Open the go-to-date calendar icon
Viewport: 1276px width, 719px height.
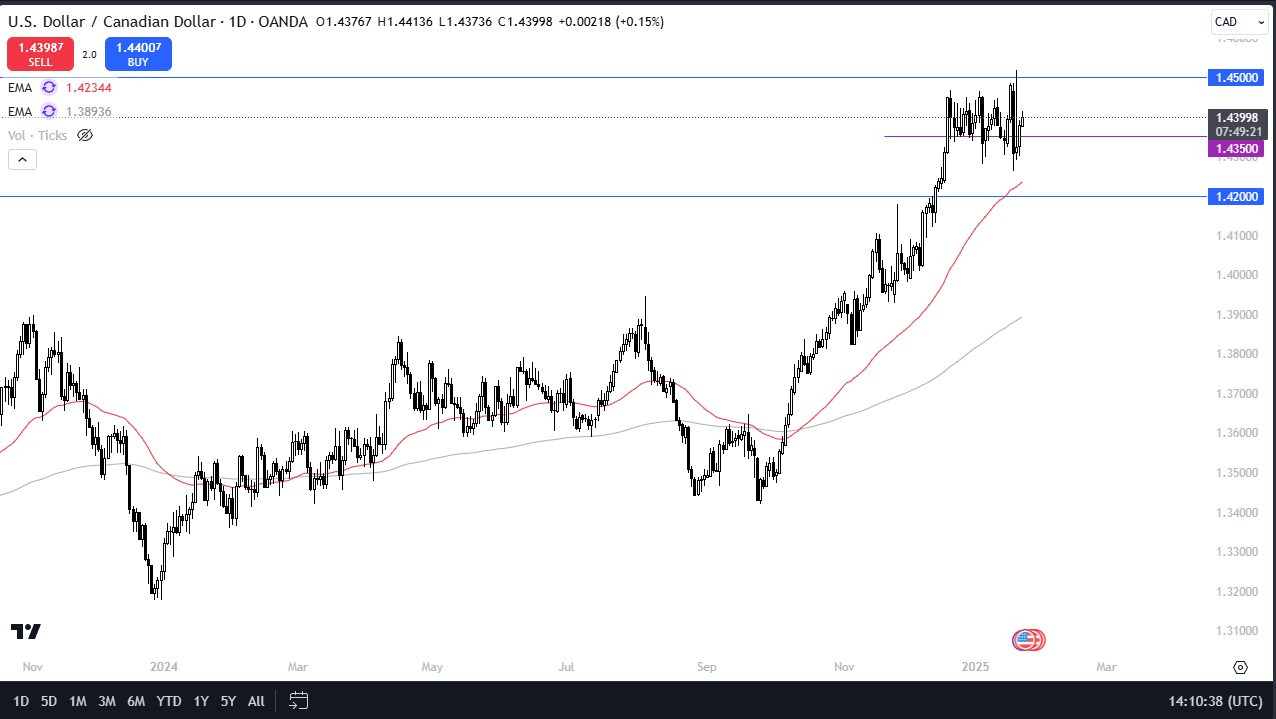(x=298, y=701)
